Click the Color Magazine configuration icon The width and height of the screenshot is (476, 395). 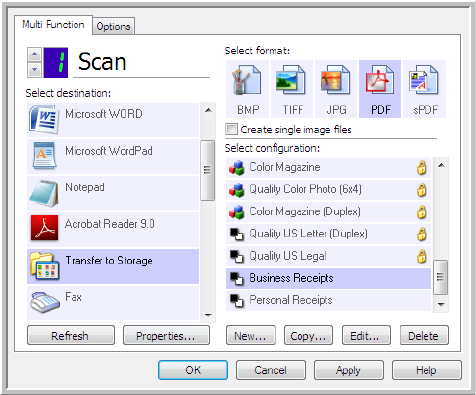click(237, 168)
